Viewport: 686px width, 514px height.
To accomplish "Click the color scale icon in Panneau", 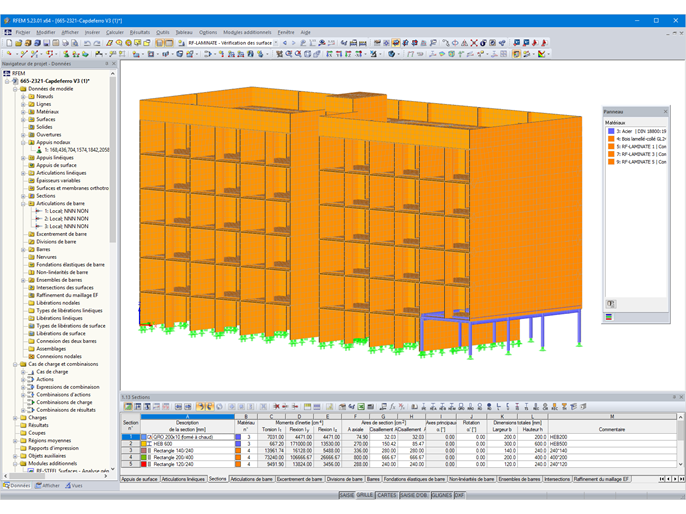I will (609, 317).
